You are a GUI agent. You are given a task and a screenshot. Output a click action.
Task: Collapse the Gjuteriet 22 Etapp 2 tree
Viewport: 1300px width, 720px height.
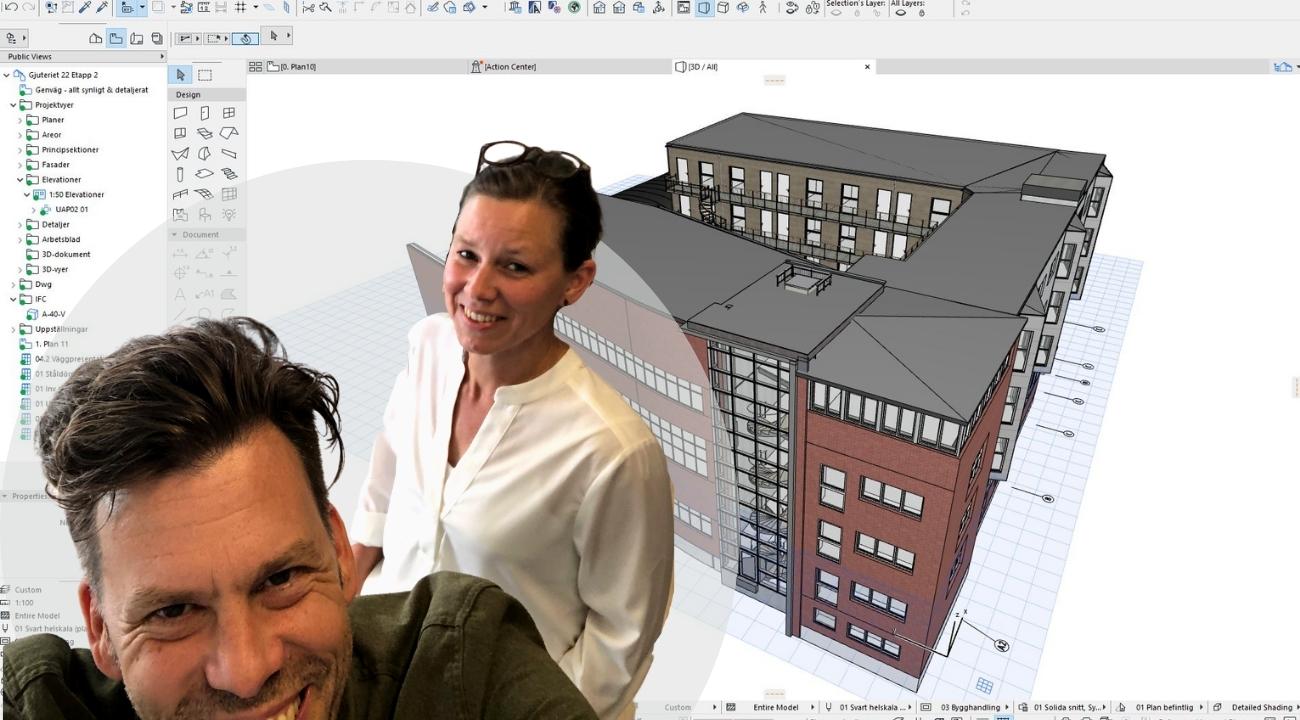click(6, 75)
